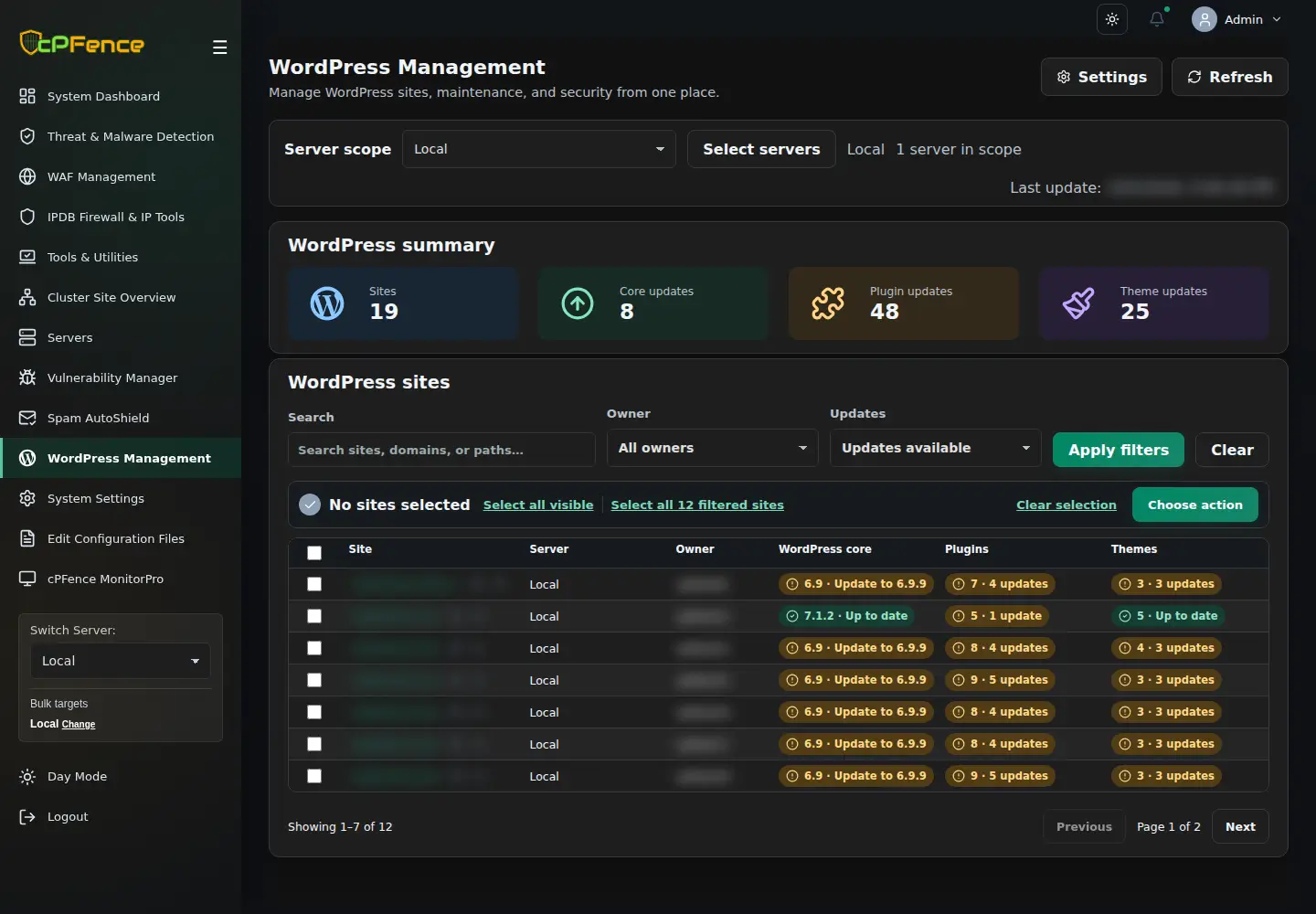Open System Settings in sidebar
The height and width of the screenshot is (914, 1316).
[x=121, y=498]
